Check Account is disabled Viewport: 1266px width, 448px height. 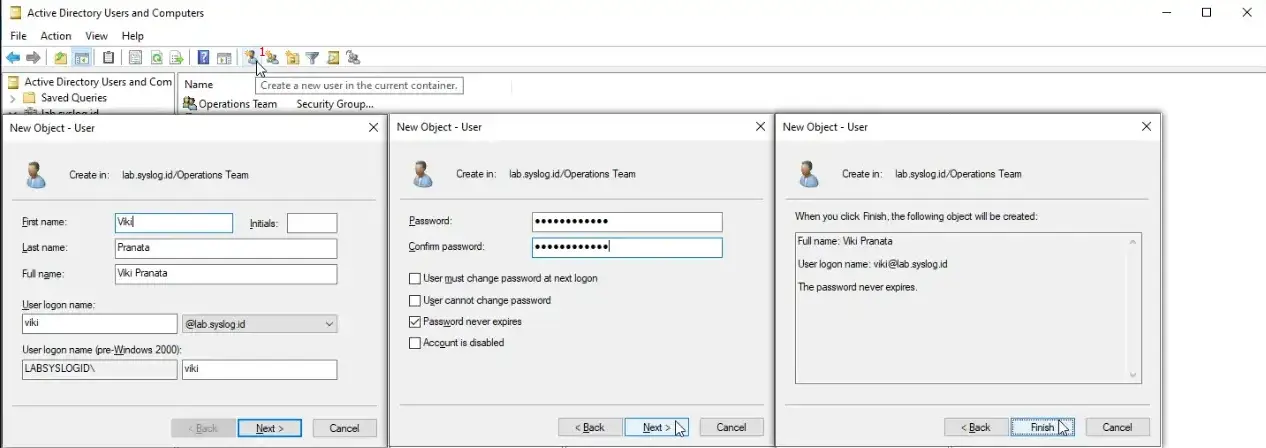[415, 343]
